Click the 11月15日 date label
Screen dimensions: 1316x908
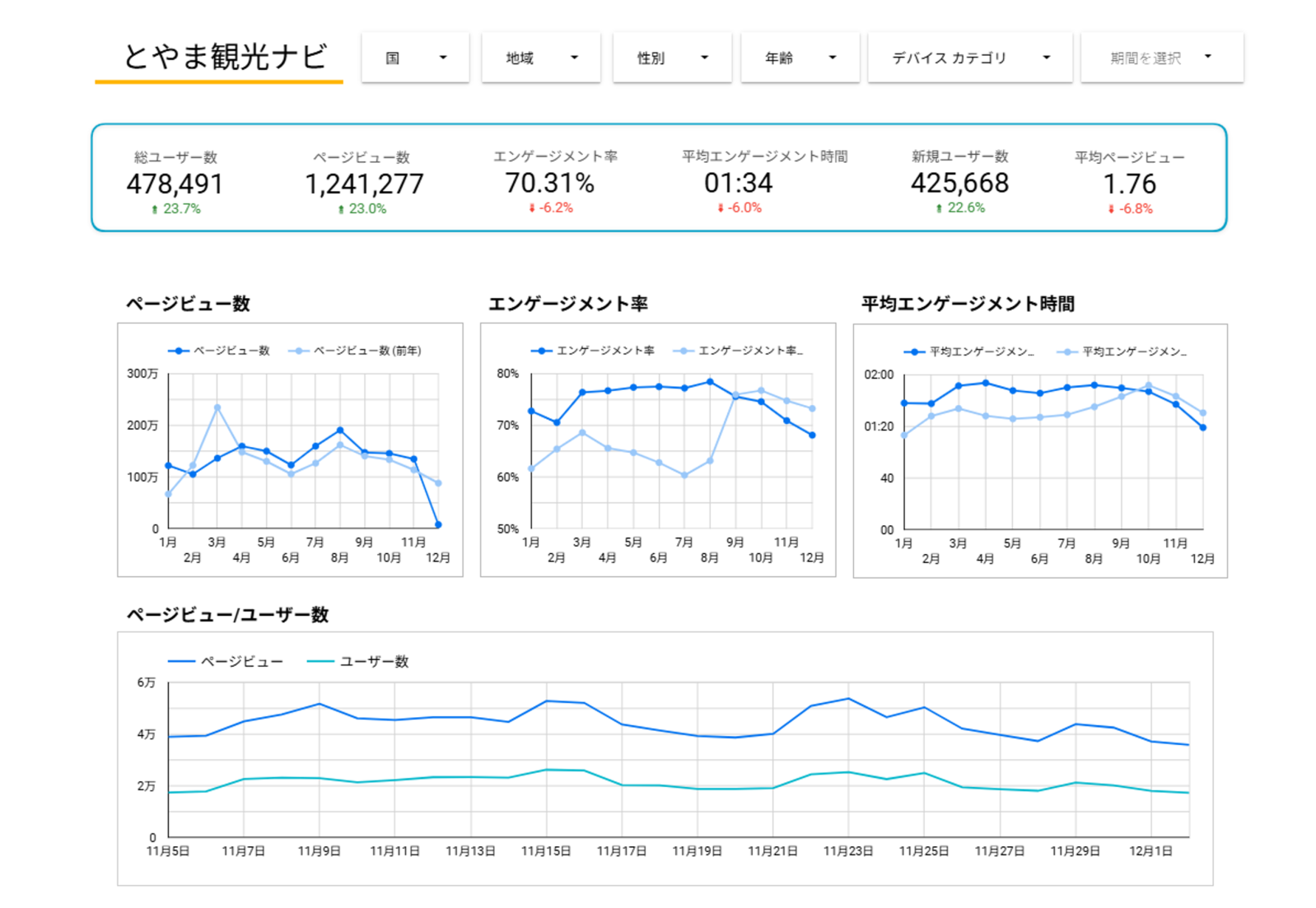point(546,851)
